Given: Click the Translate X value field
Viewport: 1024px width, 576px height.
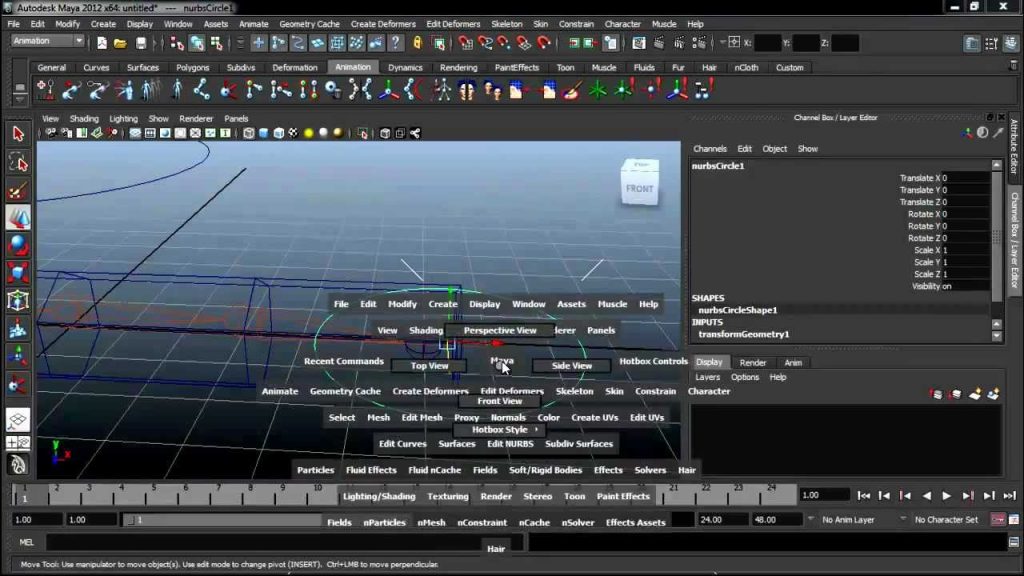Looking at the screenshot, I should click(x=965, y=178).
